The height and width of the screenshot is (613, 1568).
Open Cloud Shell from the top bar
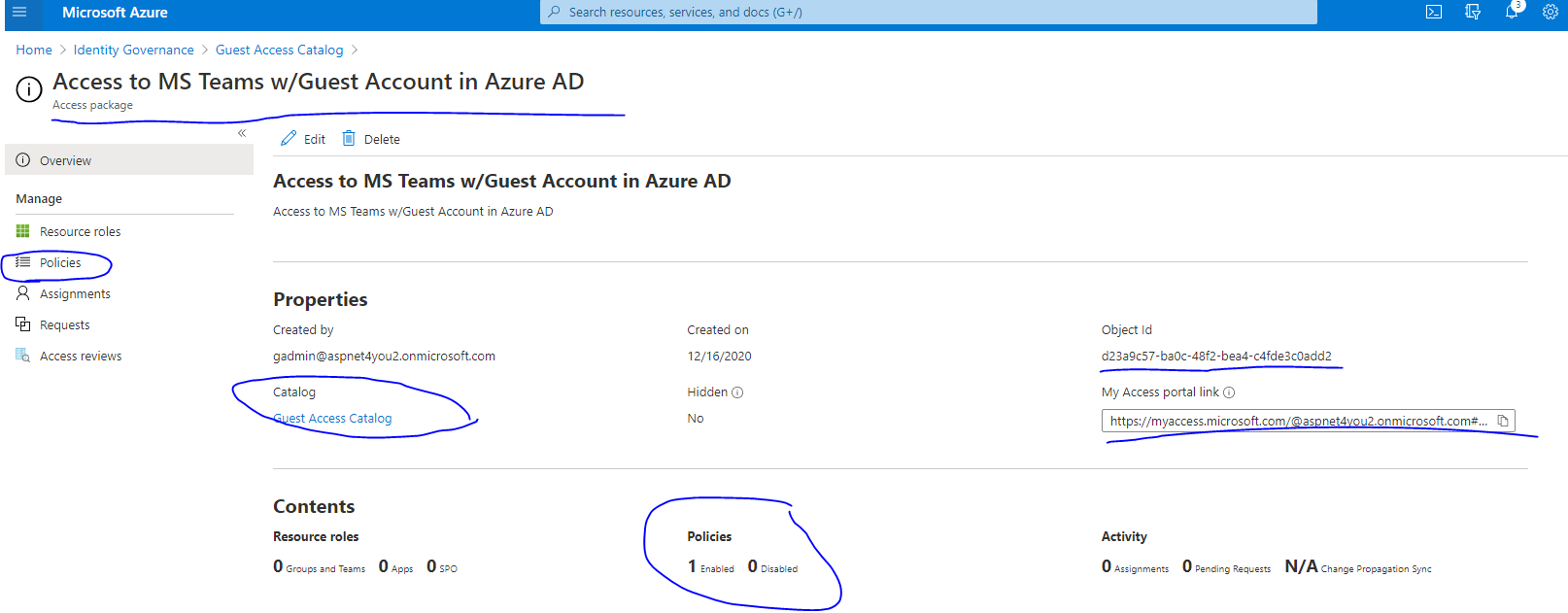click(1434, 13)
